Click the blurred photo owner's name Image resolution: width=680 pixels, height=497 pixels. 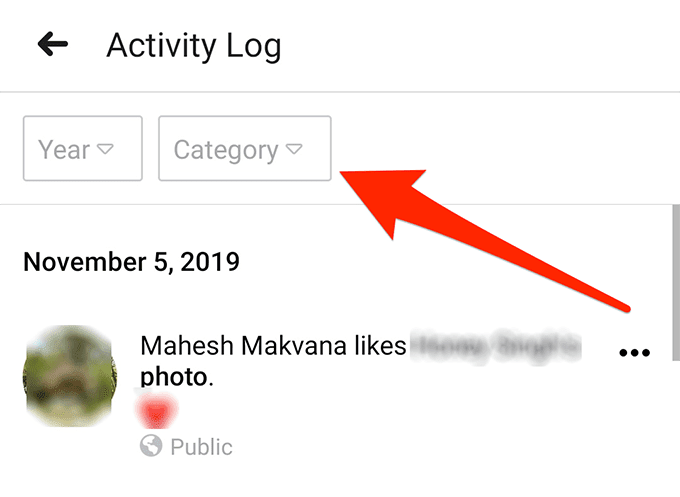[x=495, y=346]
